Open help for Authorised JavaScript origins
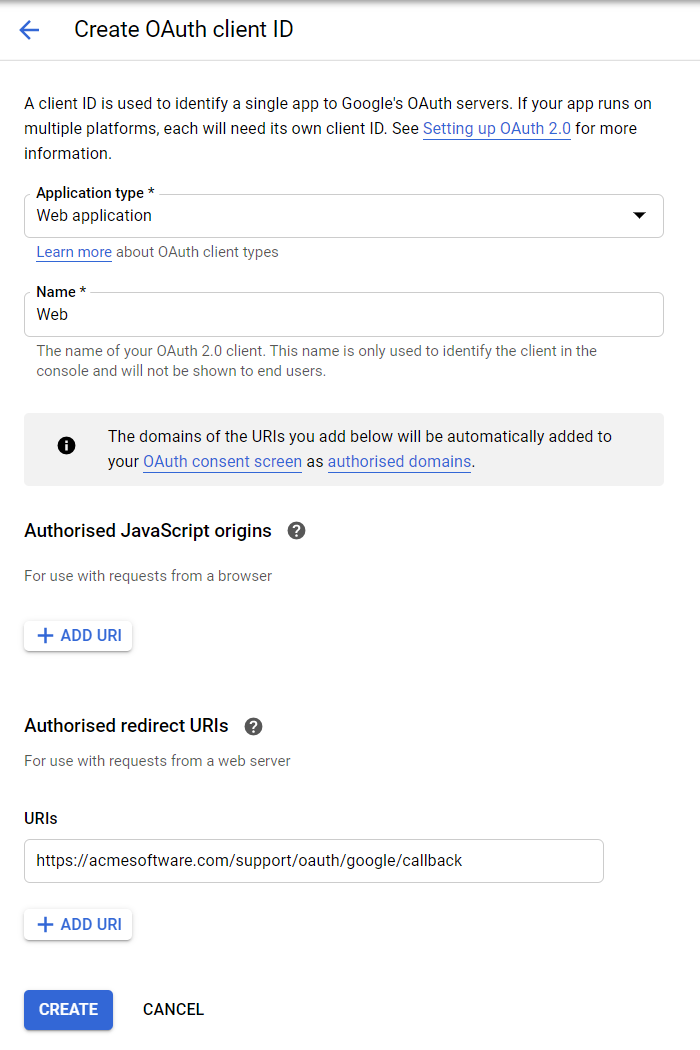 point(296,531)
